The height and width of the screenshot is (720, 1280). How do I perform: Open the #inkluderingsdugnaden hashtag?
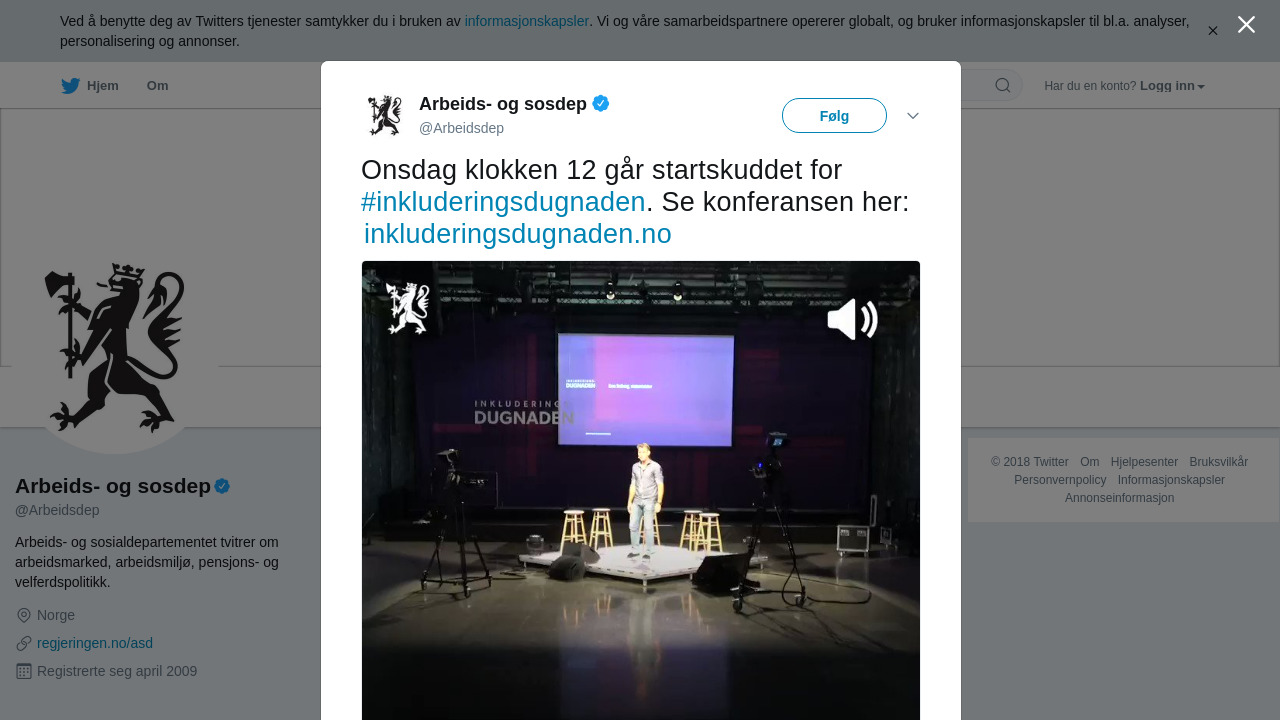[503, 202]
